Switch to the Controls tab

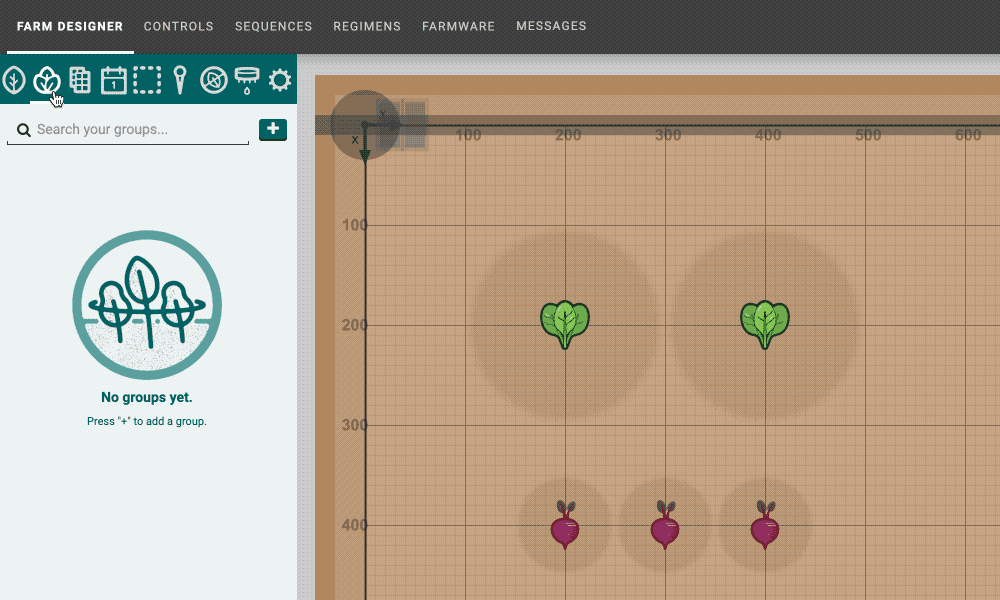point(178,26)
